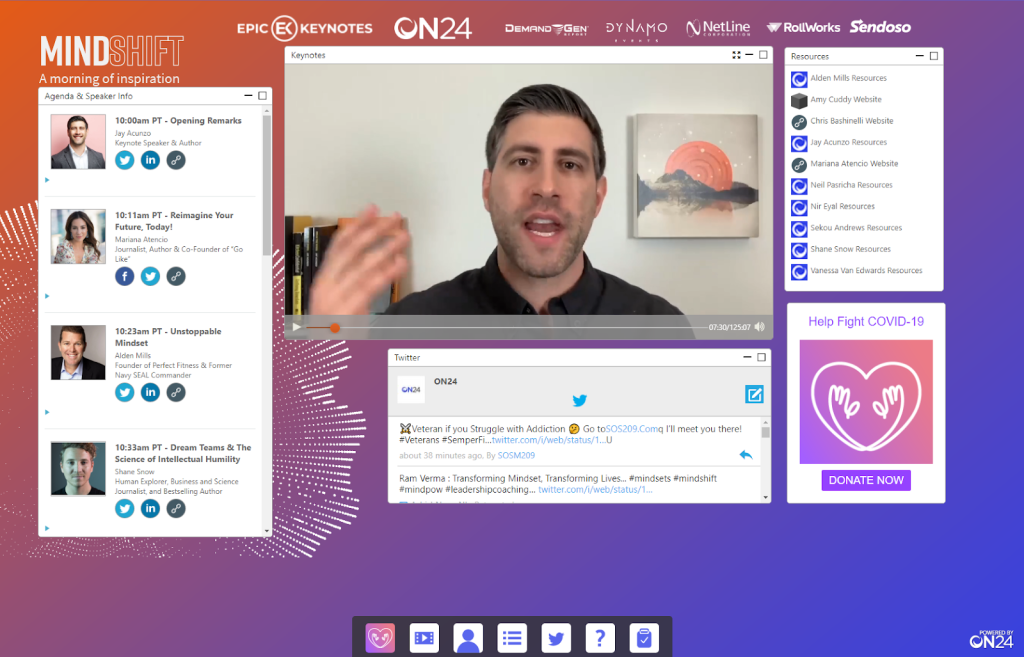Click the NetLine sponsor logo
This screenshot has height=657, width=1024.
tap(718, 27)
